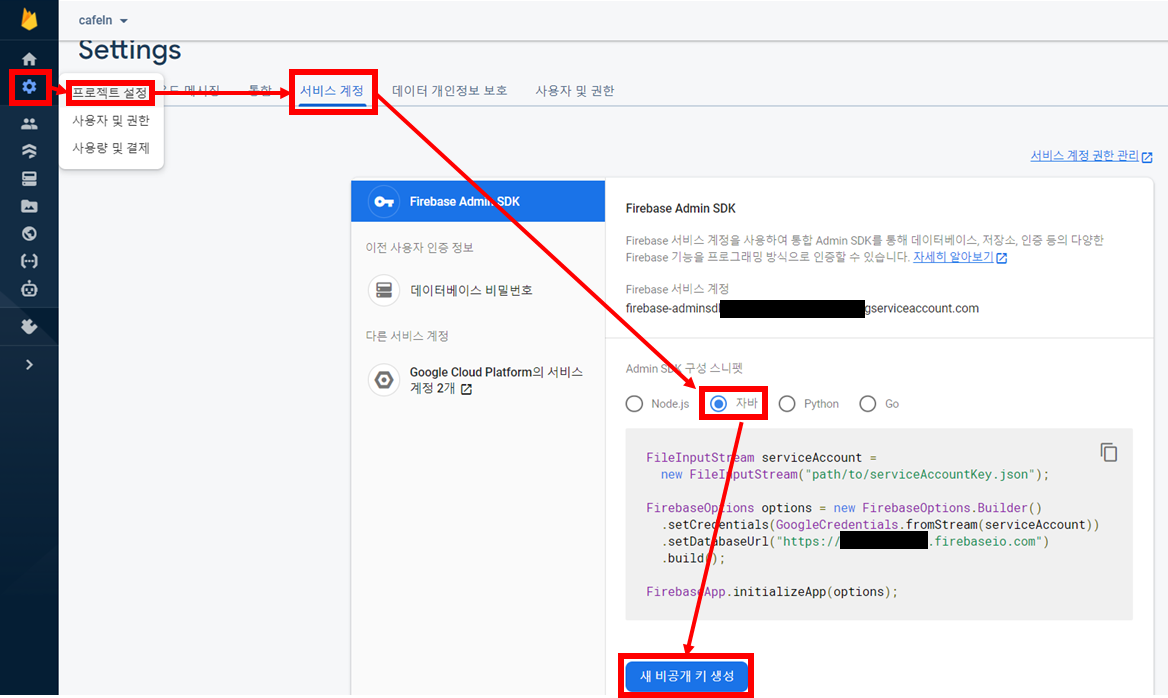The image size is (1168, 698).
Task: Open the Storage image icon in sidebar
Action: pyautogui.click(x=29, y=206)
